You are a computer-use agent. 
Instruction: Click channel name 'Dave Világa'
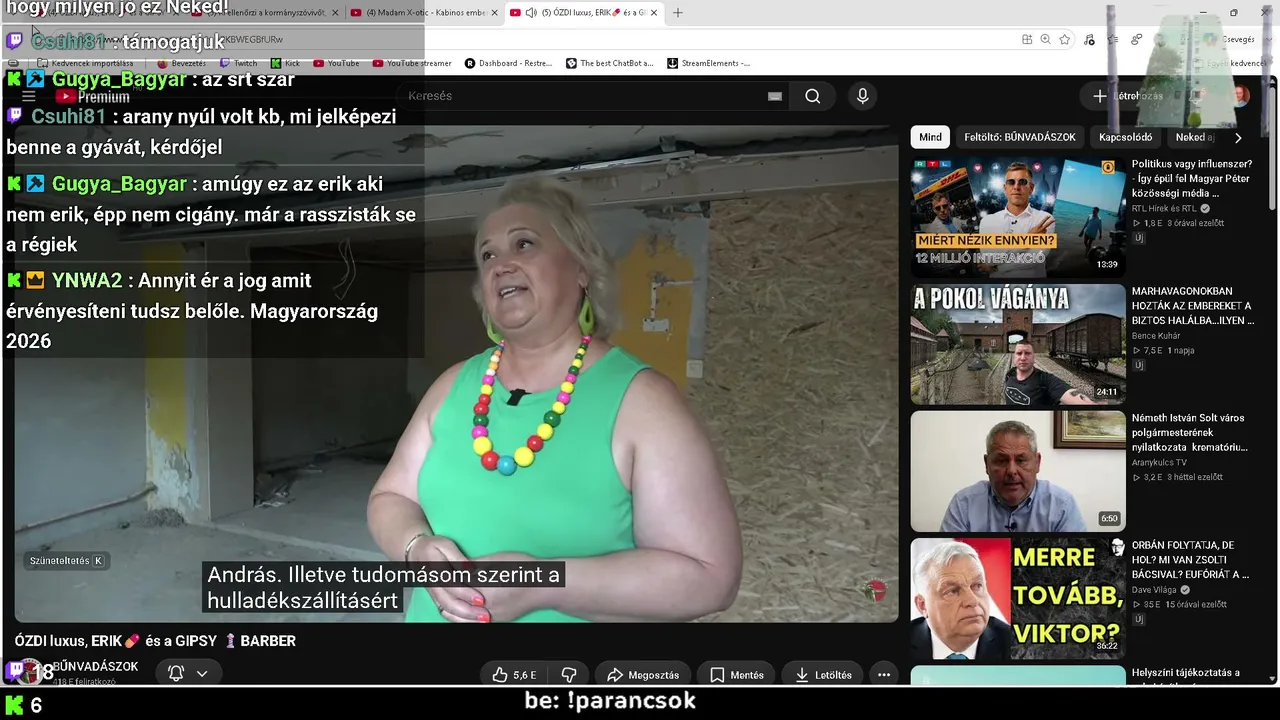1154,590
